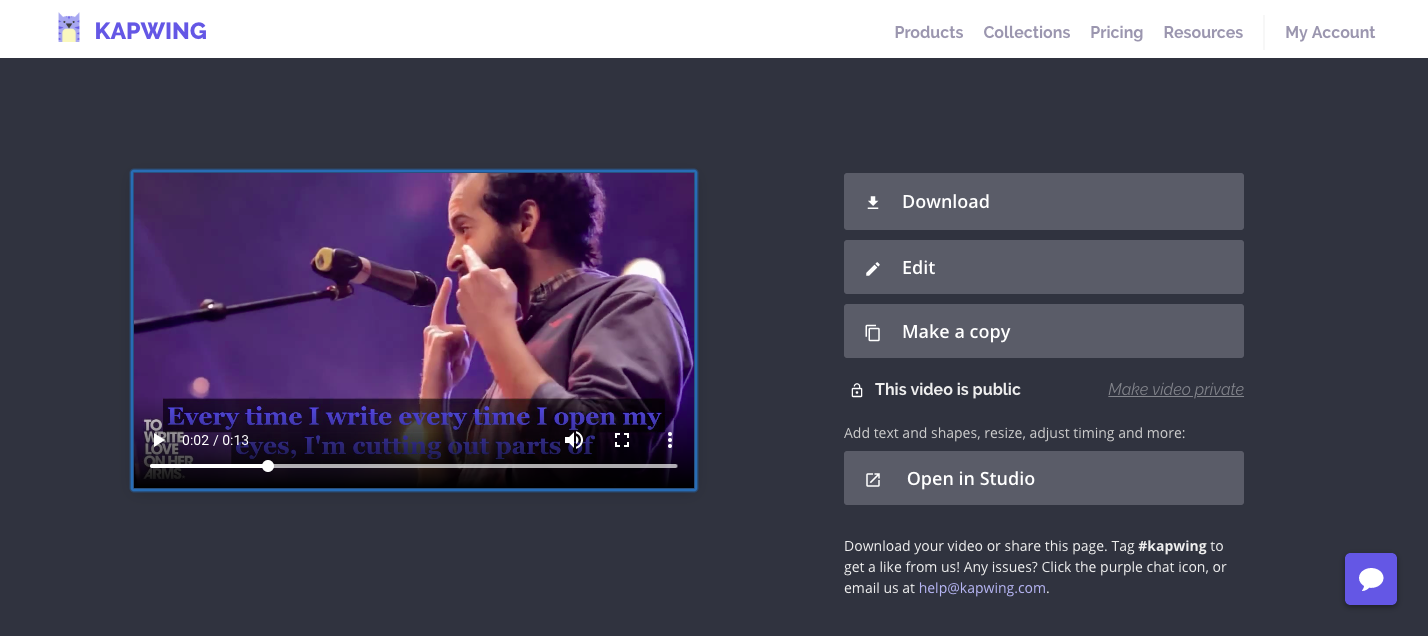Open the Collections menu item
Screen dimensions: 1428x636
1026,32
